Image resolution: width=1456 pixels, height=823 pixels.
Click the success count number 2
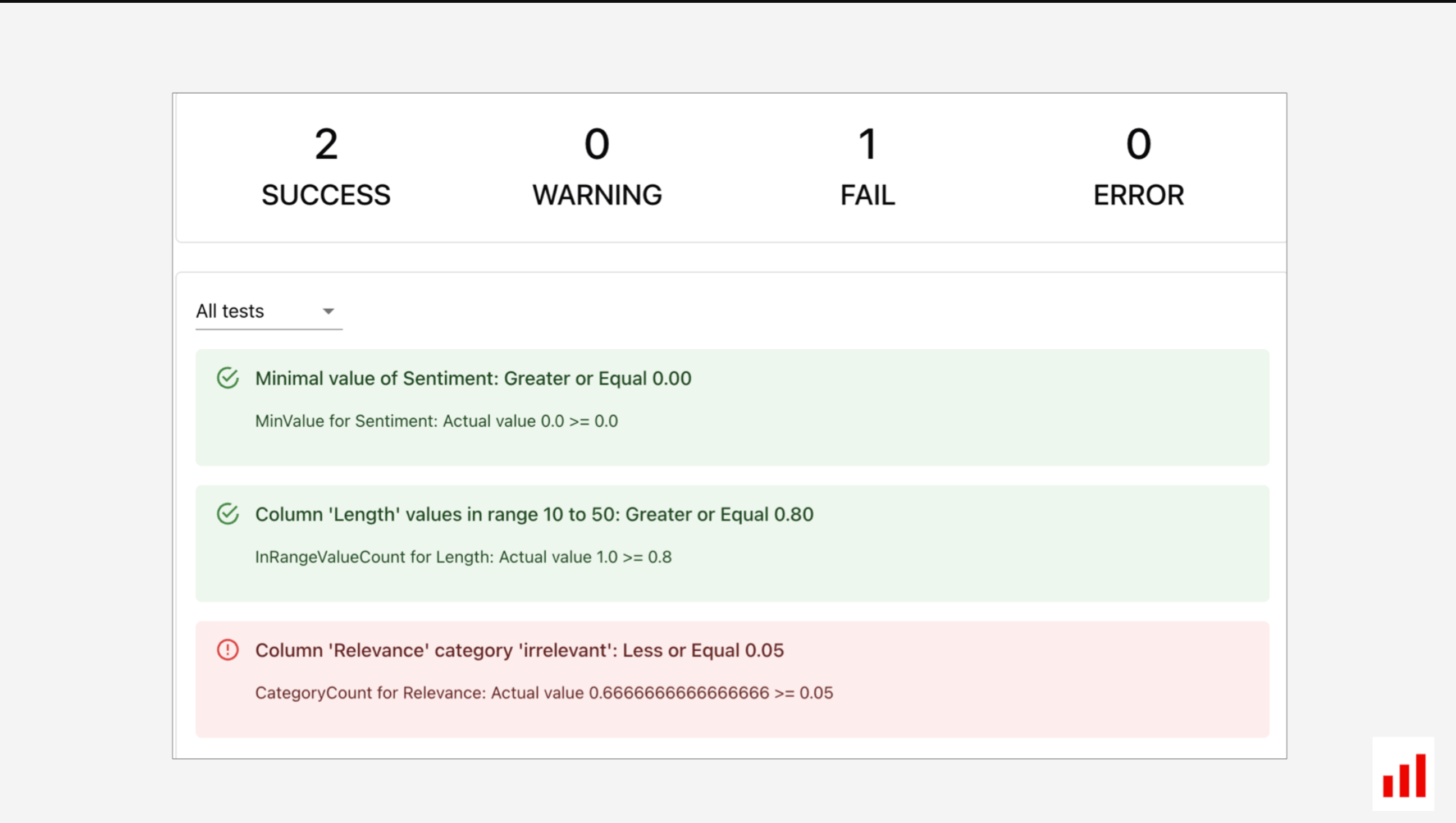[x=326, y=144]
